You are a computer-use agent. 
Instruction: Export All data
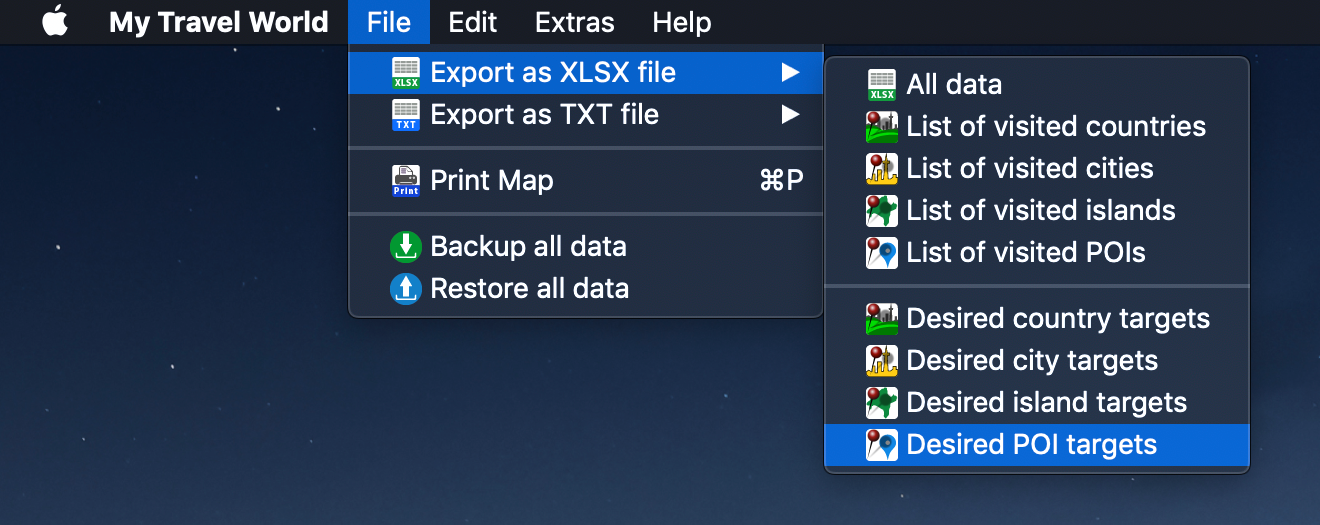coord(1037,85)
